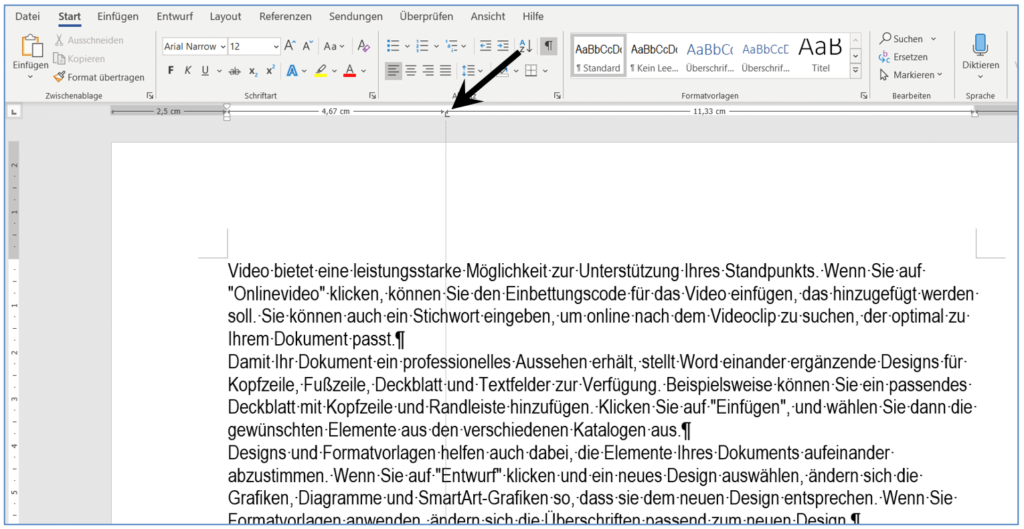Toggle align right
1024x529 pixels.
[428, 71]
